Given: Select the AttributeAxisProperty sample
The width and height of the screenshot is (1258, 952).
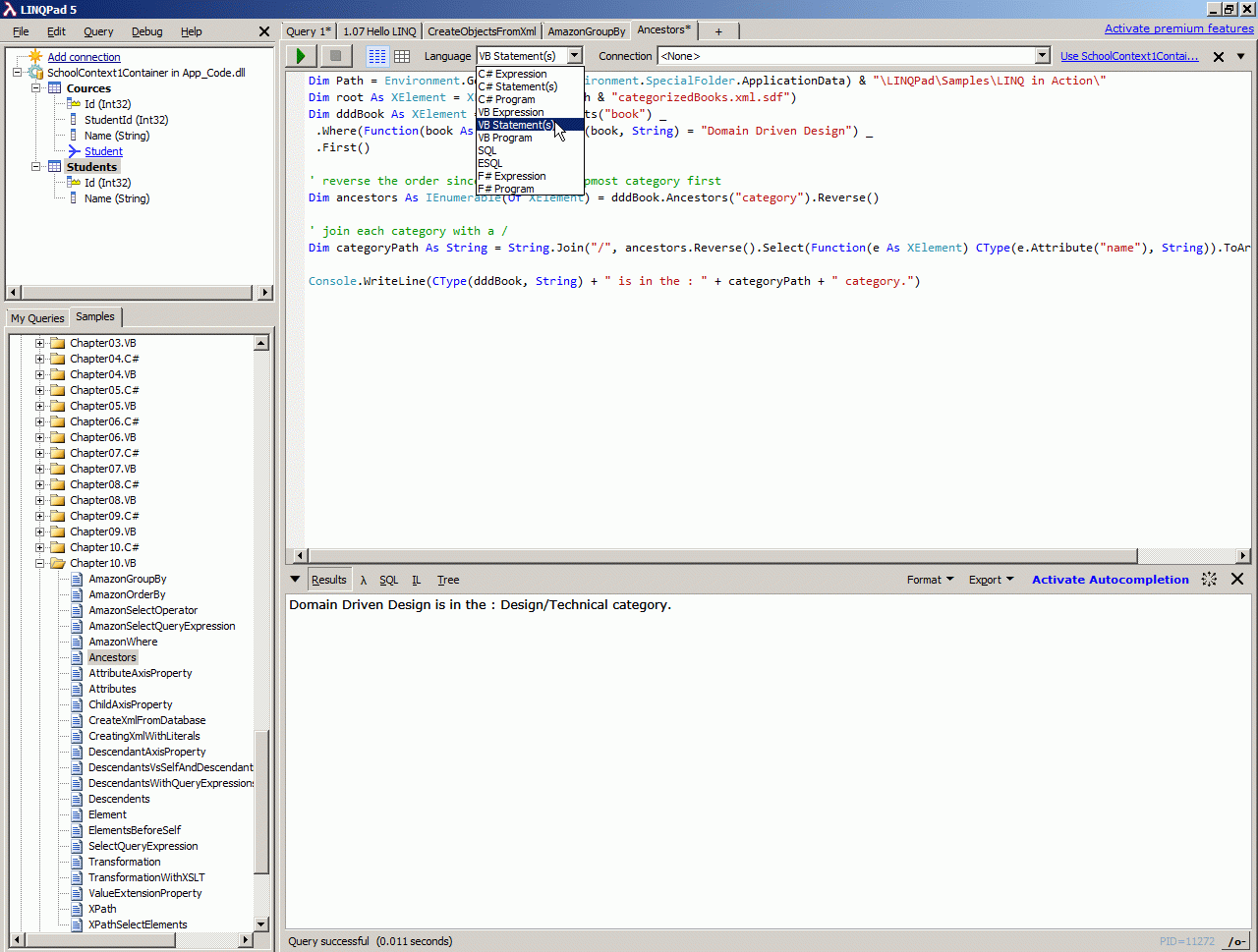Looking at the screenshot, I should (141, 673).
